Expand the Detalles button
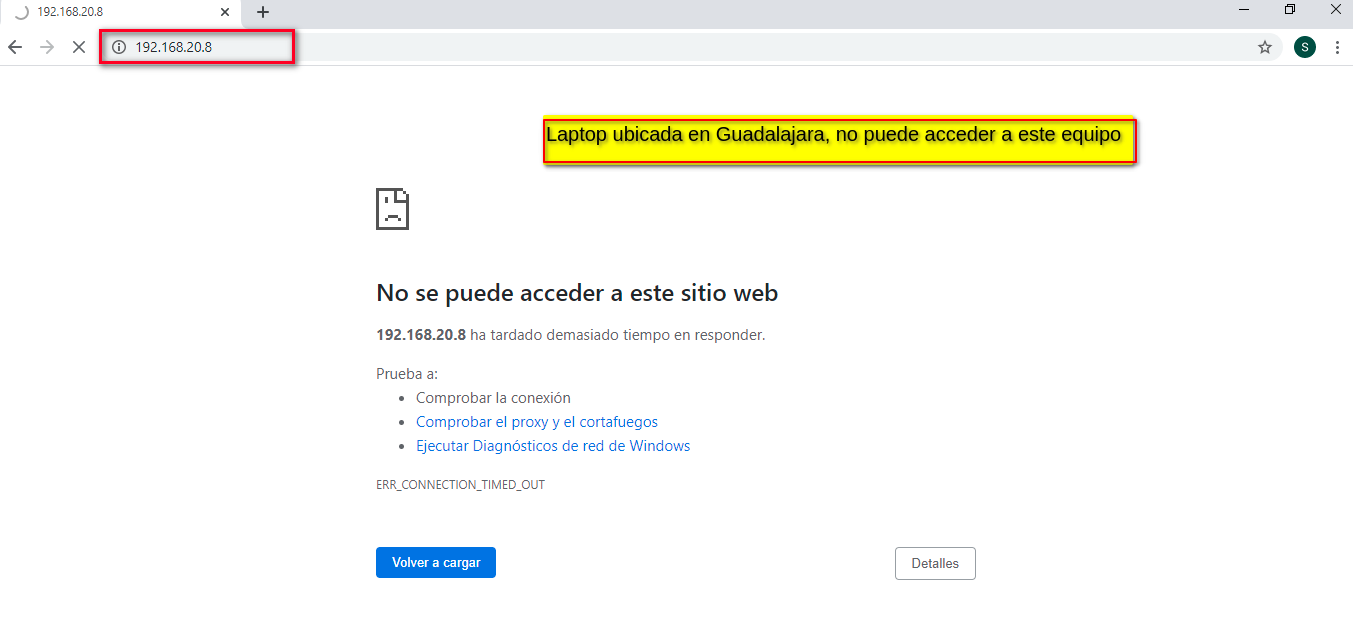This screenshot has height=622, width=1353. 934,563
